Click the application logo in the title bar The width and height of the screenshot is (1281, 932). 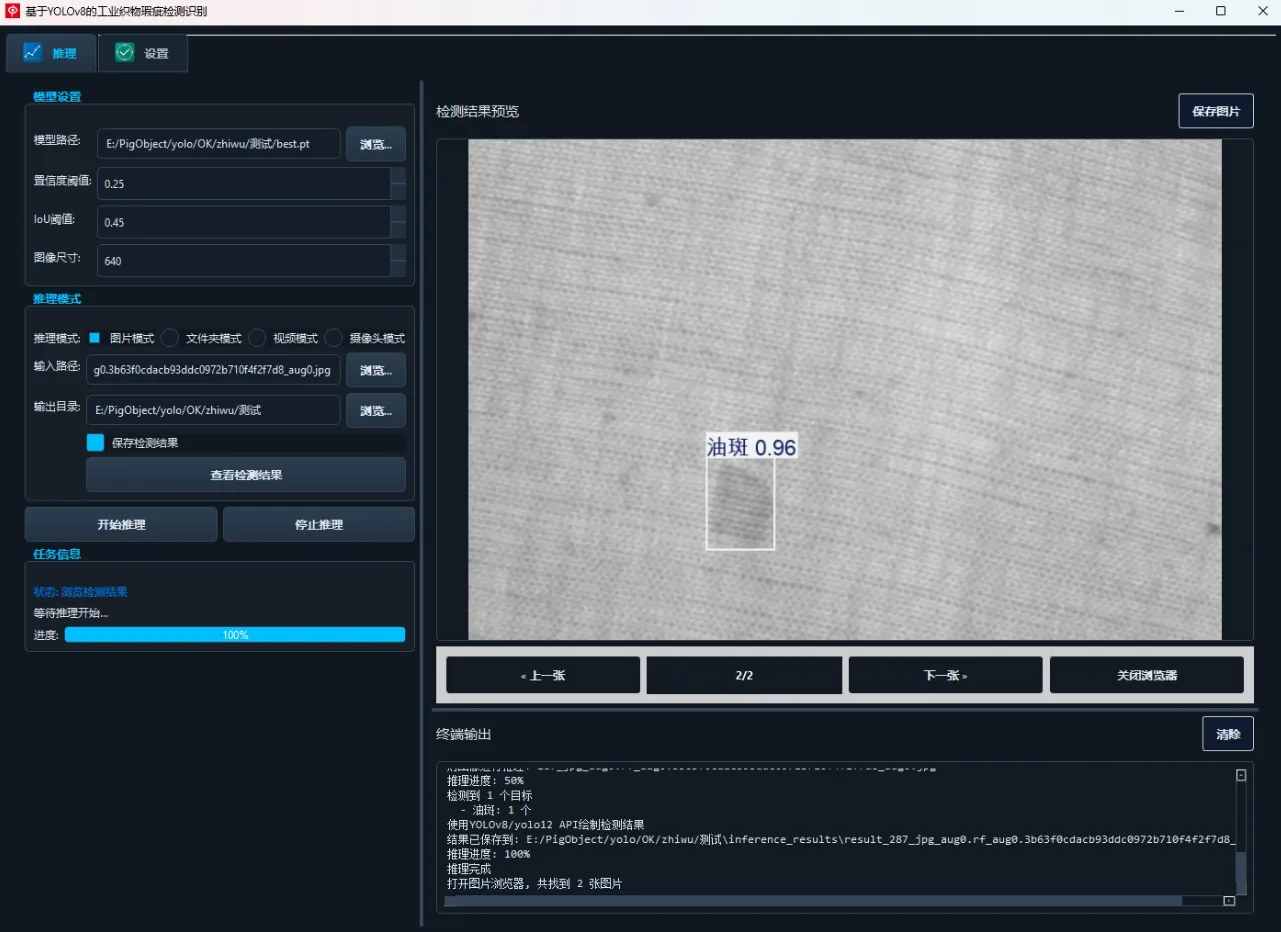(12, 11)
